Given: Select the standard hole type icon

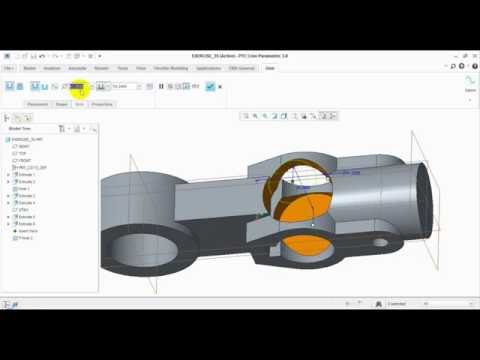Looking at the screenshot, I should [20, 86].
